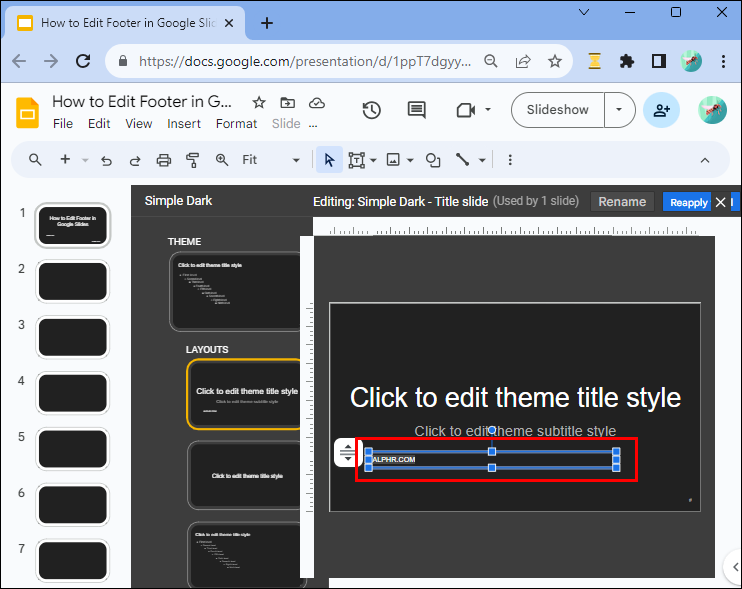Open the Chrome three-dot menu

click(723, 61)
